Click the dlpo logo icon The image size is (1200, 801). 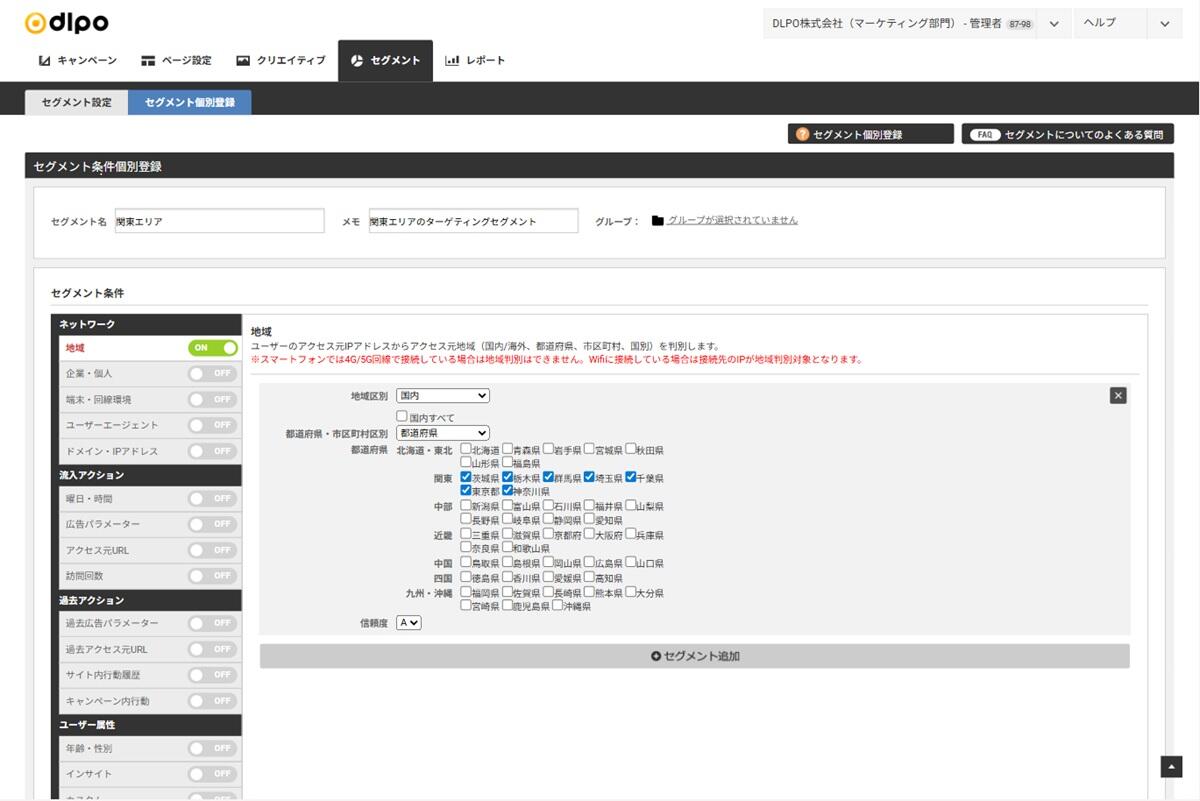click(x=36, y=22)
